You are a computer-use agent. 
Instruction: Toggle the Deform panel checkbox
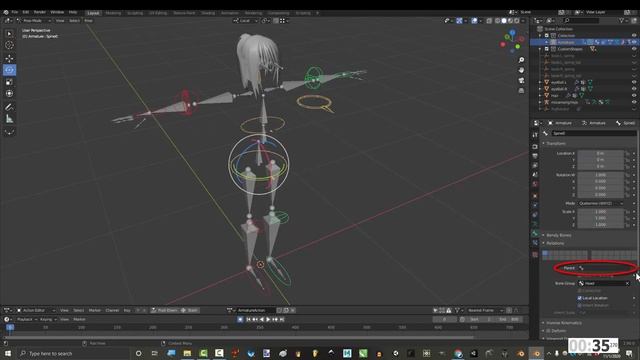pos(549,331)
